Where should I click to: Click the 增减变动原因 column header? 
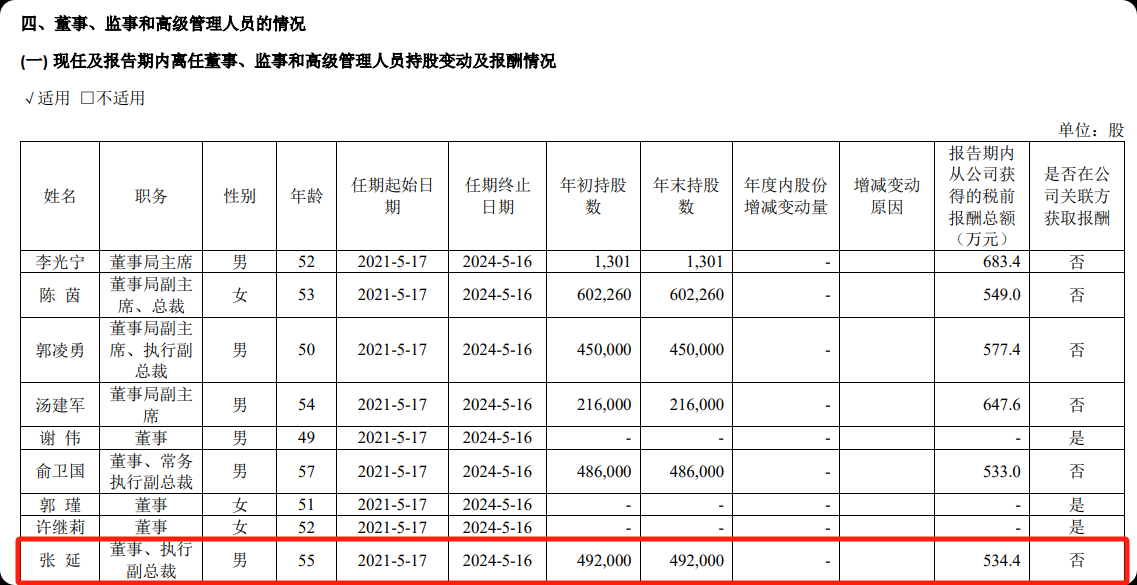tap(886, 196)
